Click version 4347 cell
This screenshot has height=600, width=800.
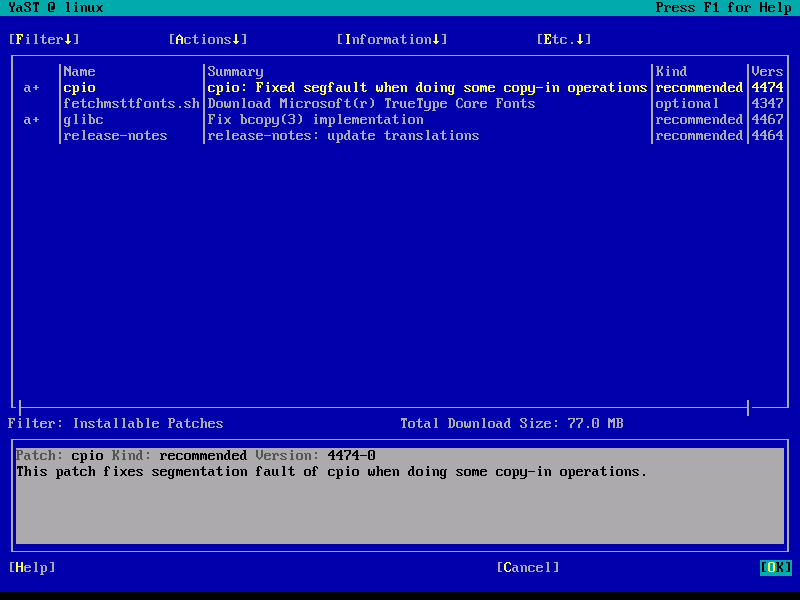click(767, 104)
